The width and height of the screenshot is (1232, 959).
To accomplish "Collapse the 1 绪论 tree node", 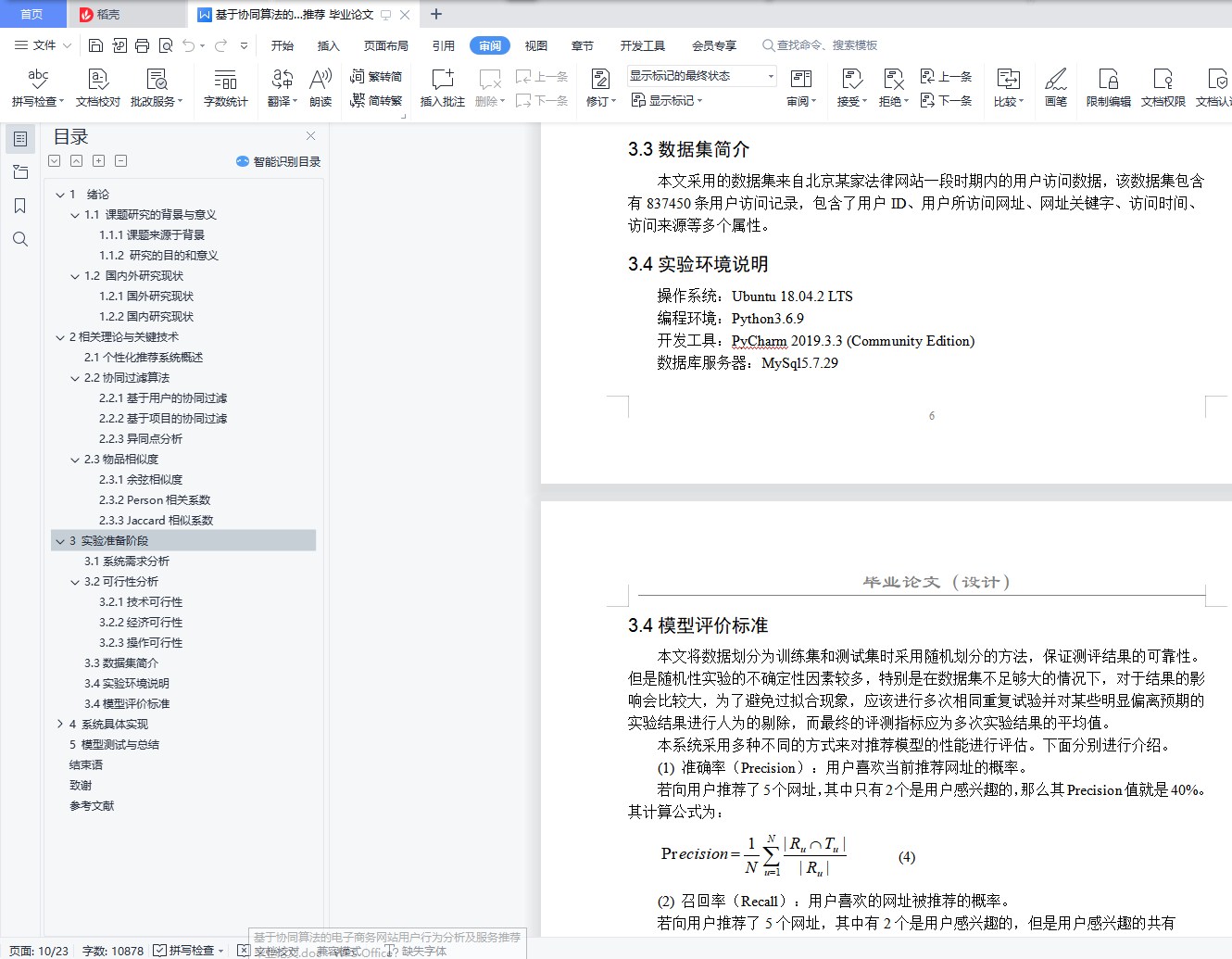I will tap(60, 195).
